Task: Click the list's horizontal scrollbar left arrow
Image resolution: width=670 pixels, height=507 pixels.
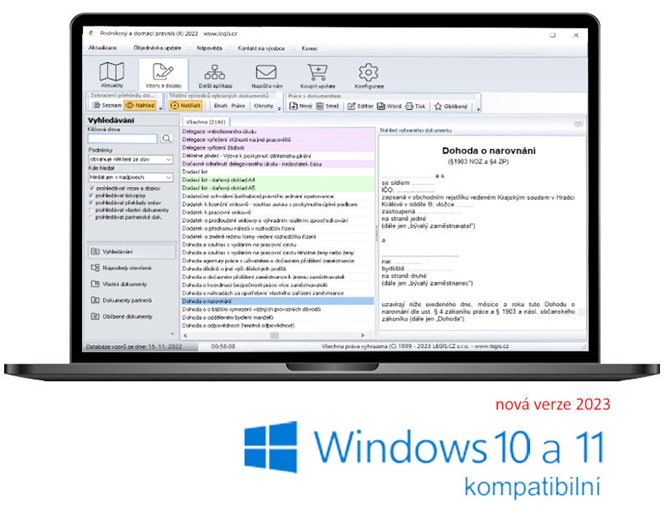Action: point(185,335)
